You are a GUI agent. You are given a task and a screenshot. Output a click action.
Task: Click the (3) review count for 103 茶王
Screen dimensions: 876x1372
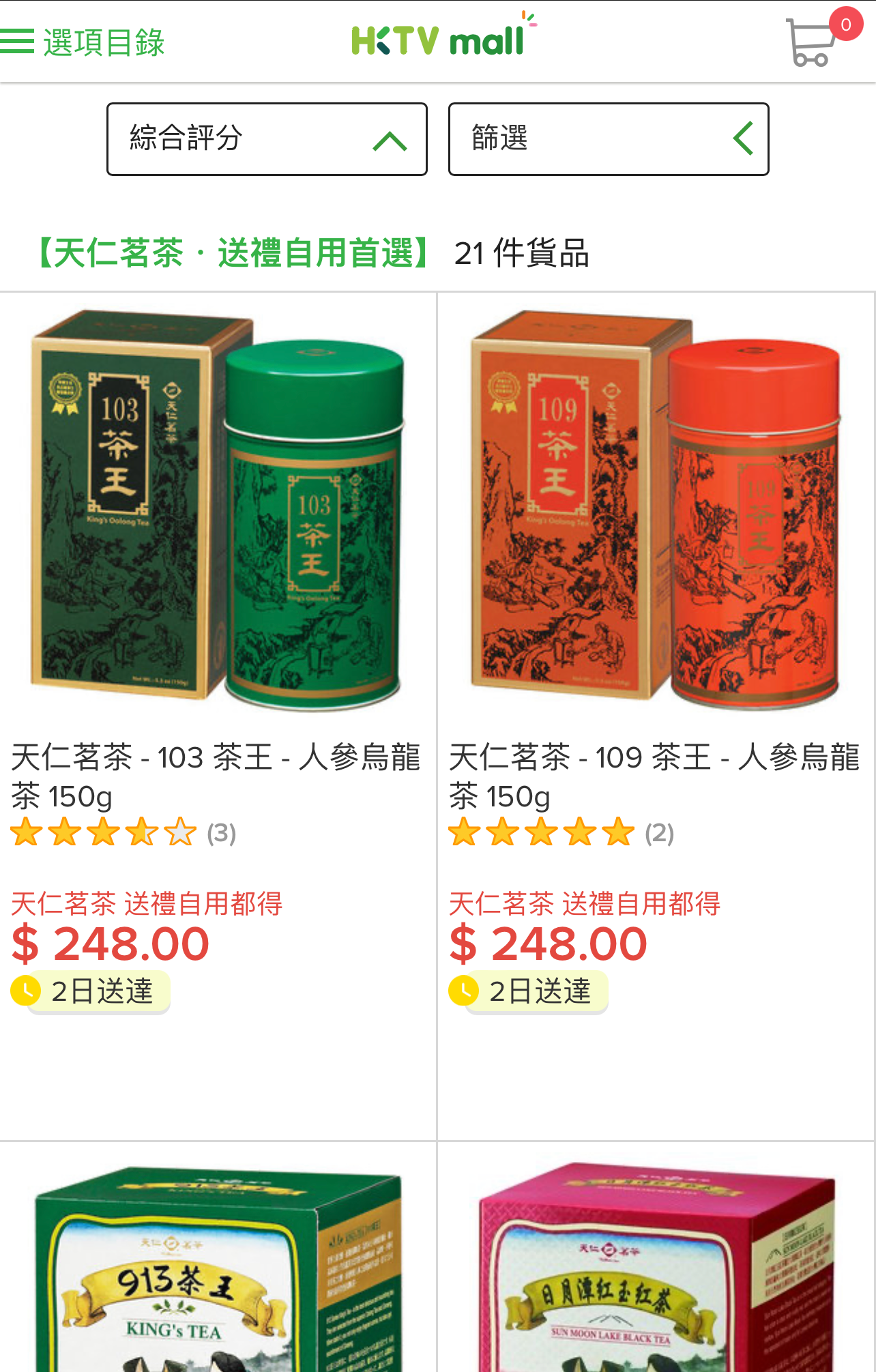pyautogui.click(x=222, y=833)
